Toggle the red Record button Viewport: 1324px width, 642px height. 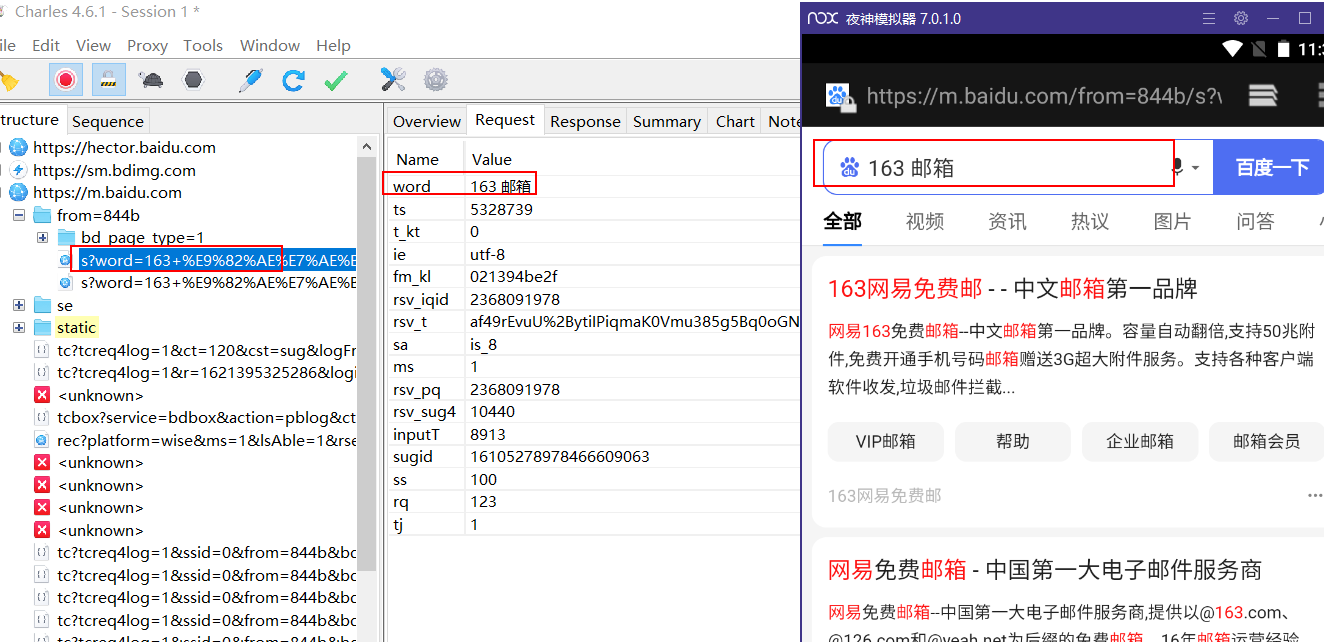65,80
